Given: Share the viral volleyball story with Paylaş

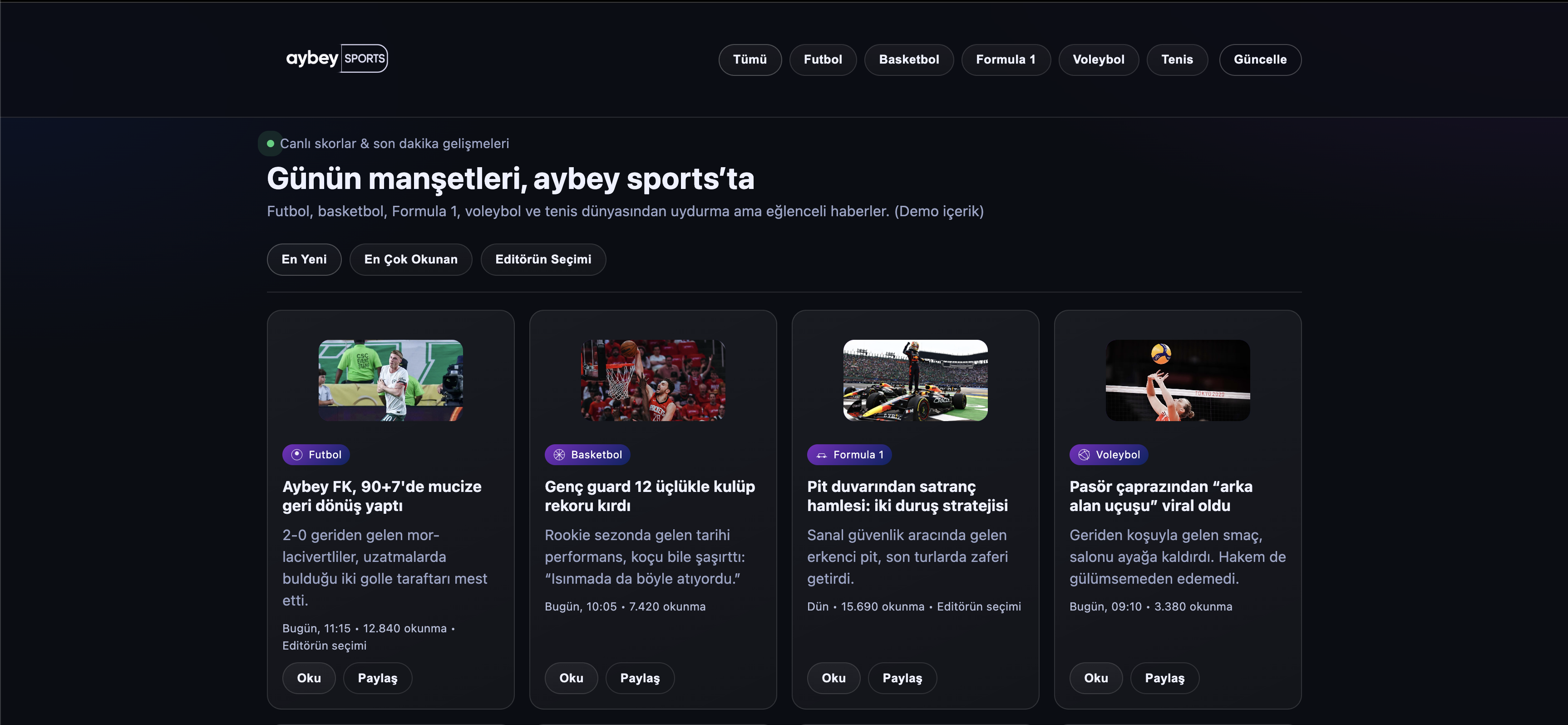Looking at the screenshot, I should point(1164,677).
